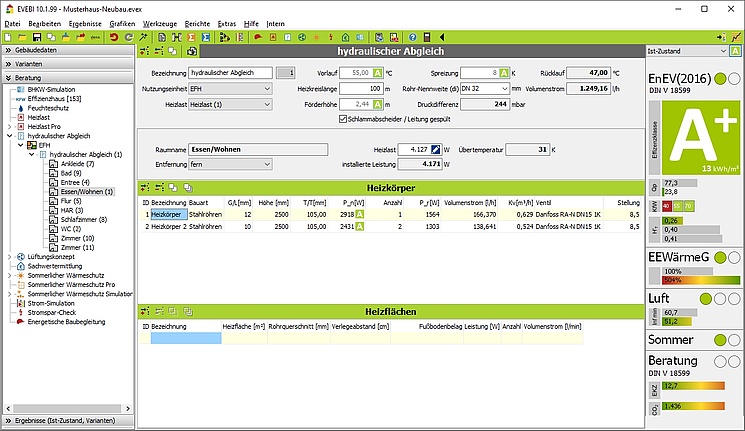Image resolution: width=745 pixels, height=431 pixels.
Task: Click the blue help question mark icon
Action: coord(412,37)
